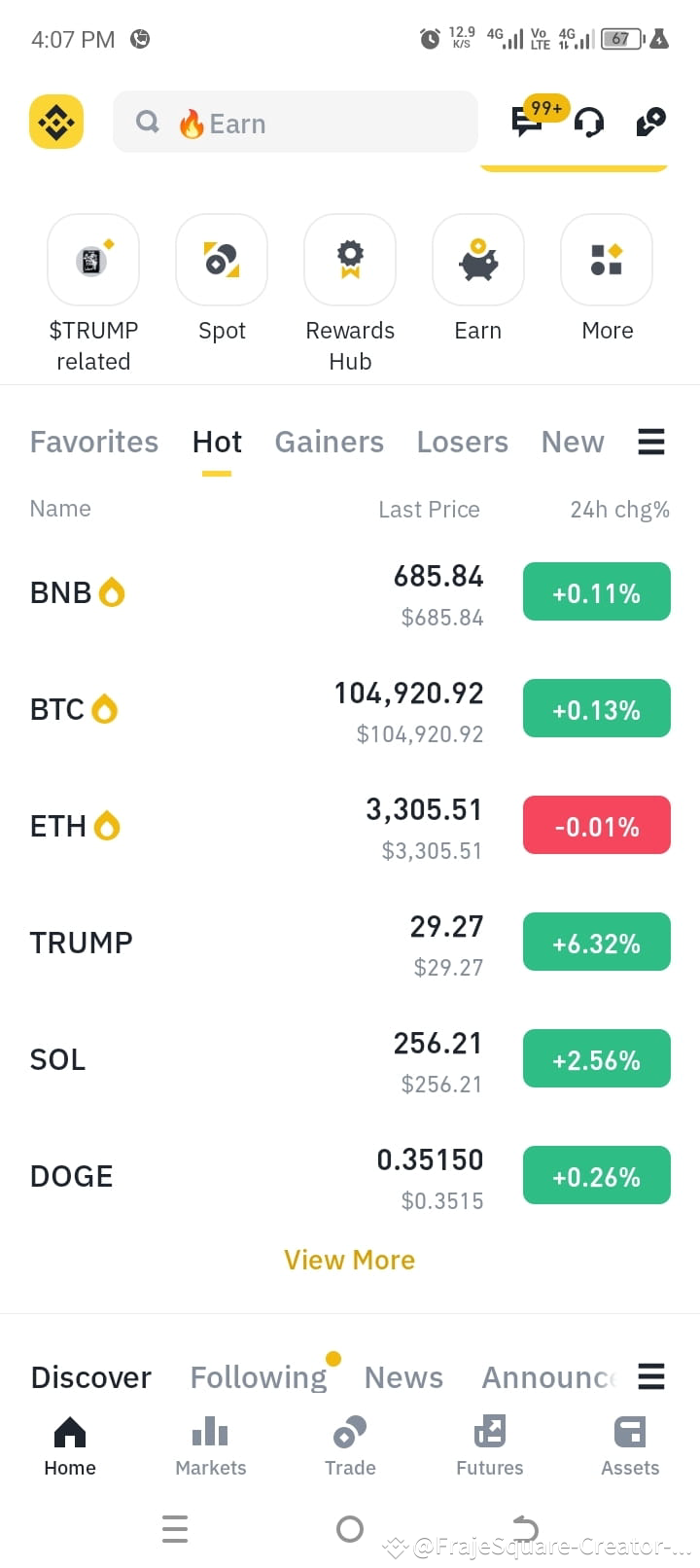Viewport: 700px width, 1568px height.
Task: Tap the BTC +0.13% change button
Action: pos(597,709)
